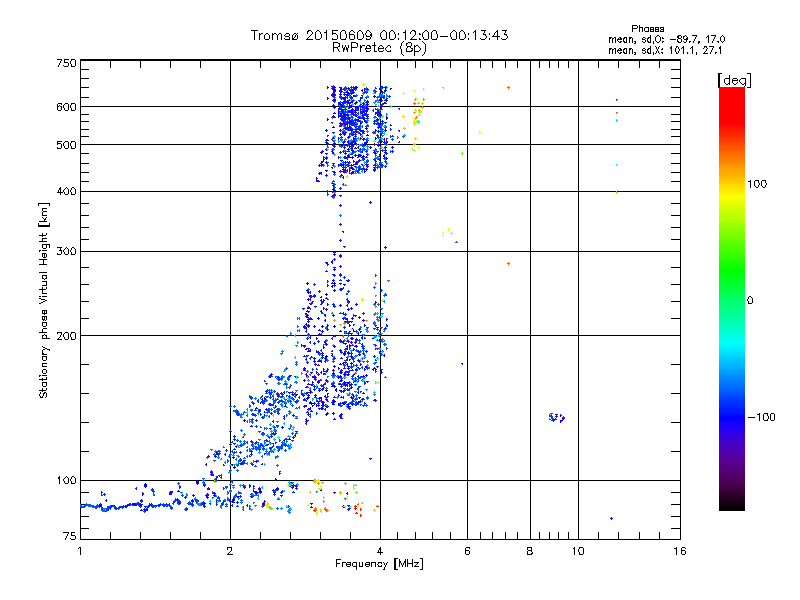Image resolution: width=800 pixels, height=600 pixels.
Task: Click the x-axis tick label '8'
Action: [x=530, y=551]
